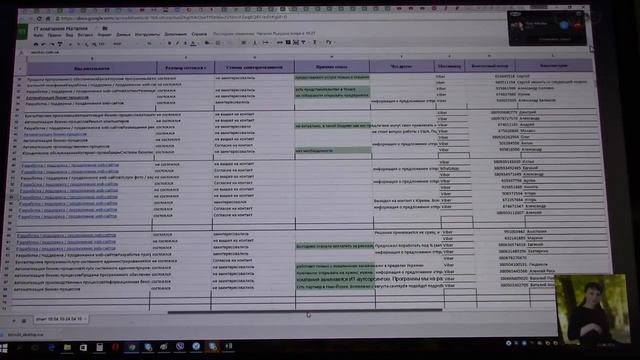The width and height of the screenshot is (640, 360).
Task: Open the Справка menu
Action: click(x=199, y=34)
